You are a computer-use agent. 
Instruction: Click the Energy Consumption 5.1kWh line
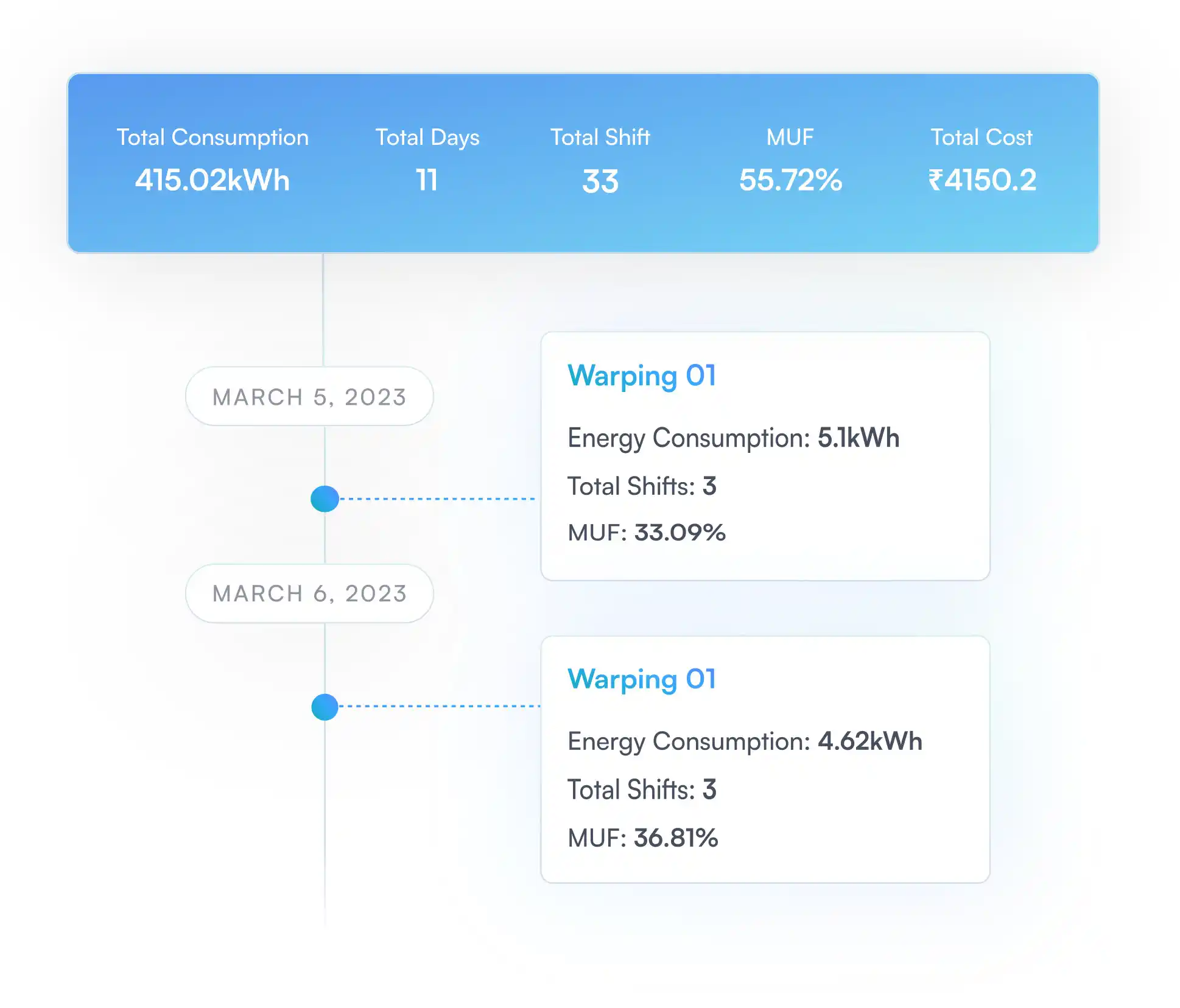pyautogui.click(x=733, y=438)
